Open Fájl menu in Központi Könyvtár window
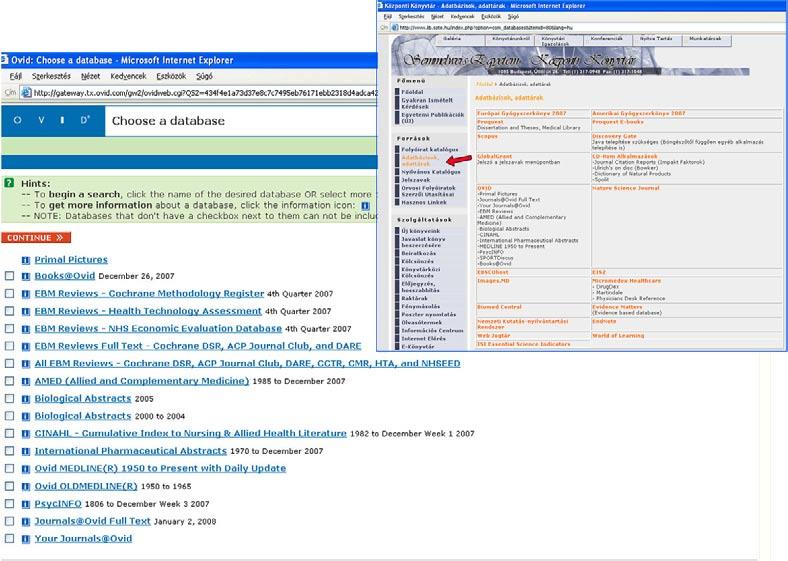 tap(387, 17)
